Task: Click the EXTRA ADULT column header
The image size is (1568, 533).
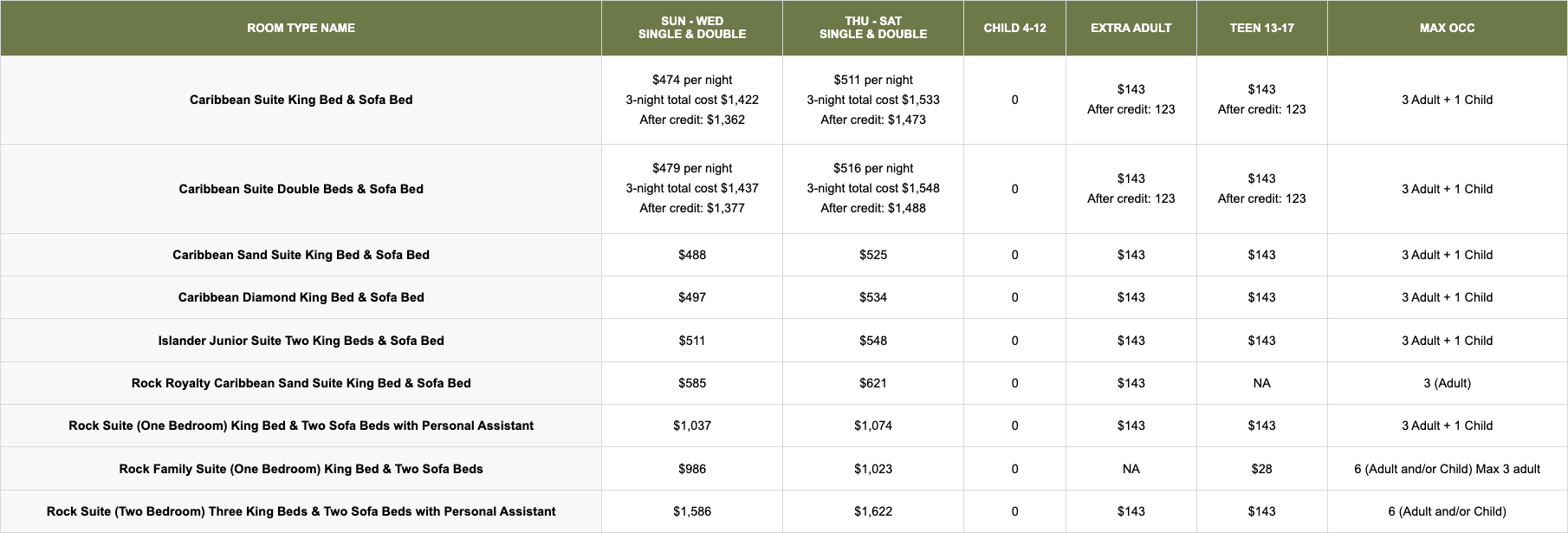Action: click(1131, 28)
